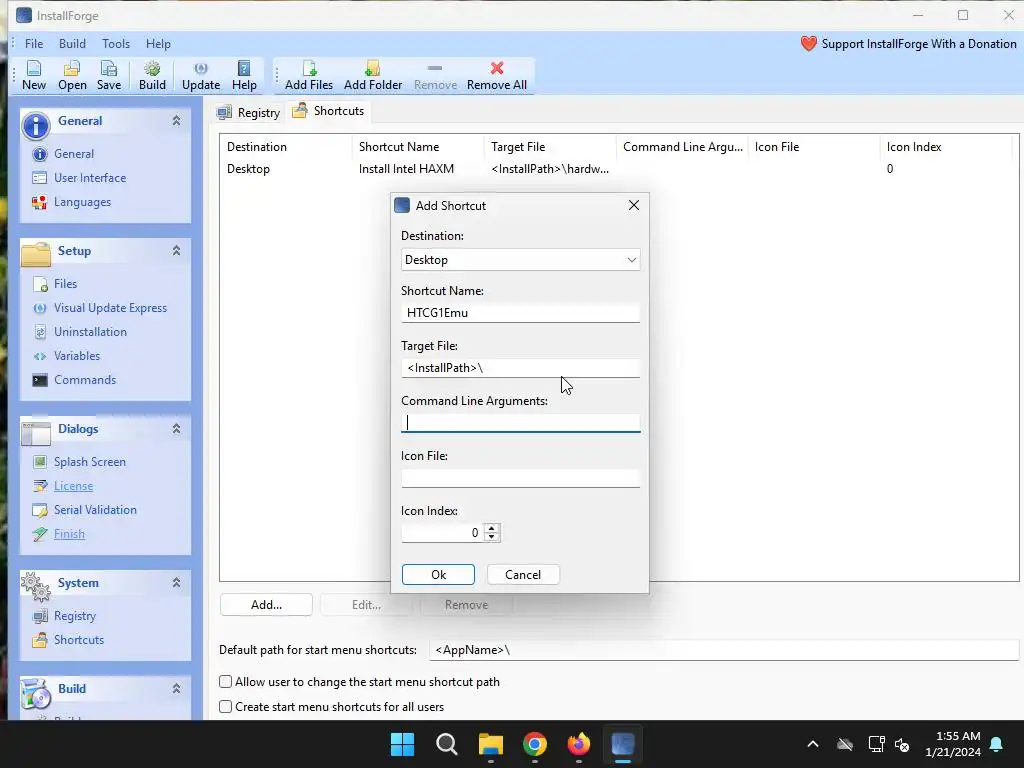Image resolution: width=1024 pixels, height=768 pixels.
Task: Open the File menu
Action: [x=34, y=44]
